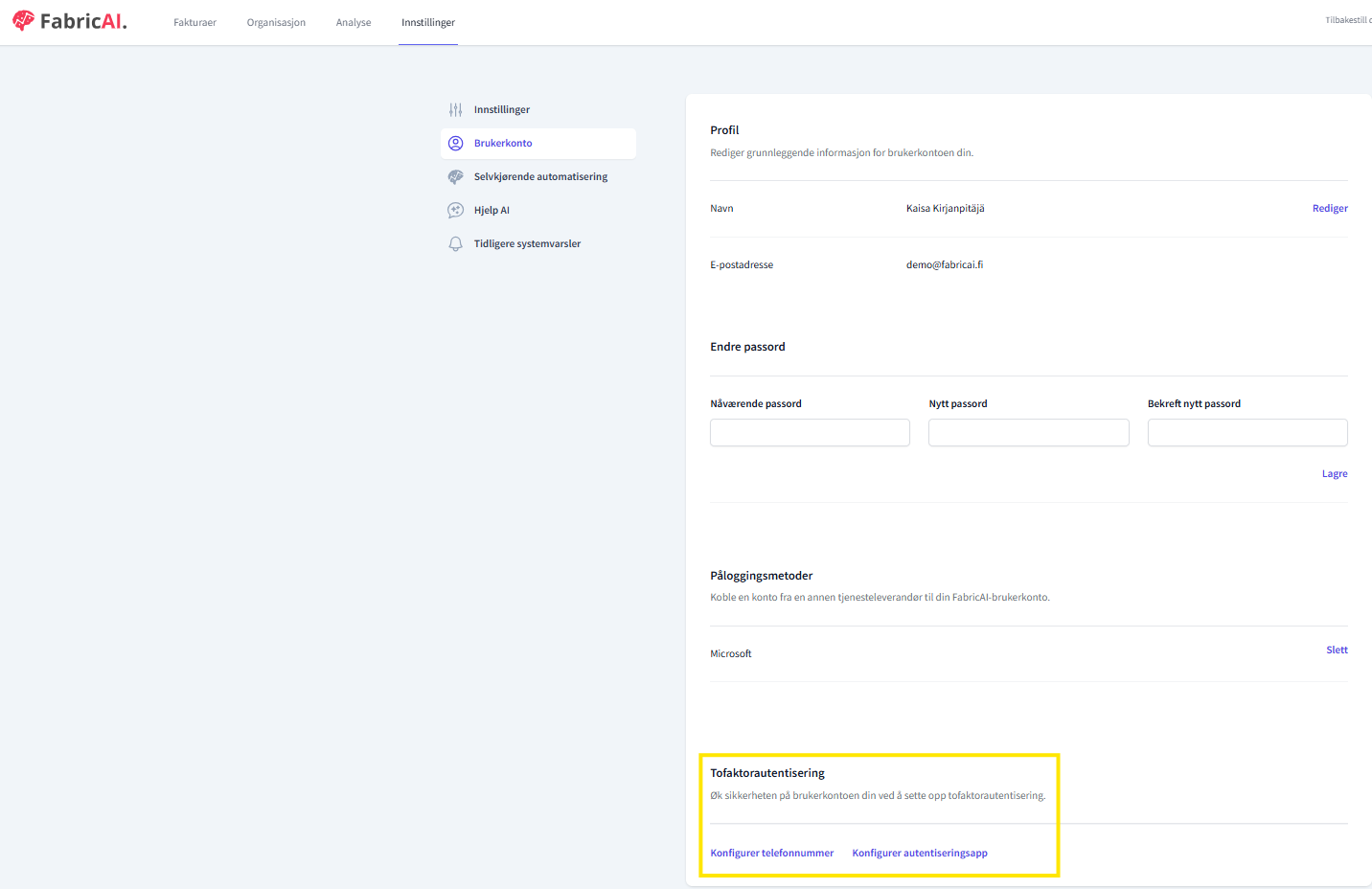Image resolution: width=1372 pixels, height=889 pixels.
Task: Click the FabricAI. wordmark text
Action: pyautogui.click(x=83, y=21)
